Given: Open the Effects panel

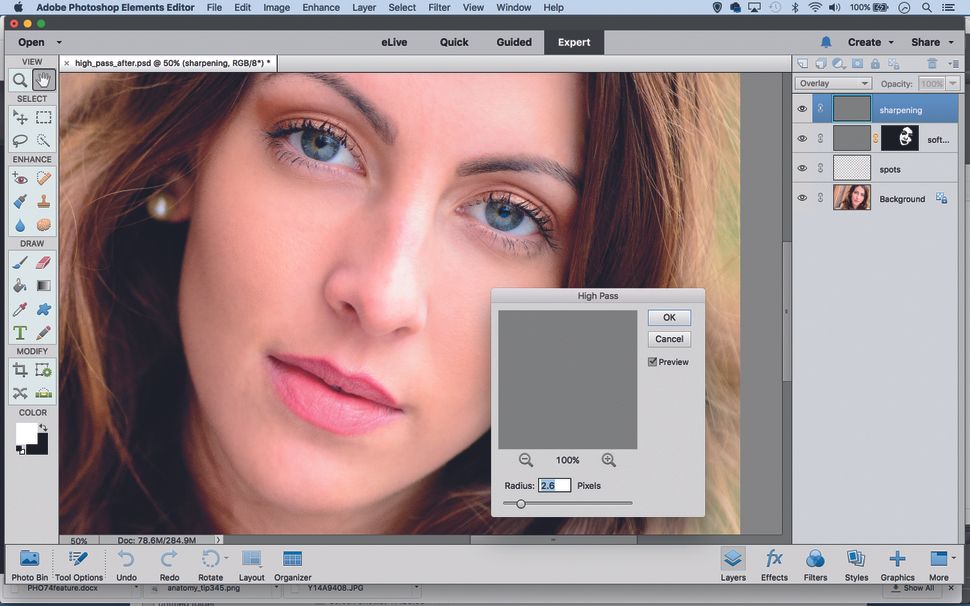Looking at the screenshot, I should click(x=775, y=565).
